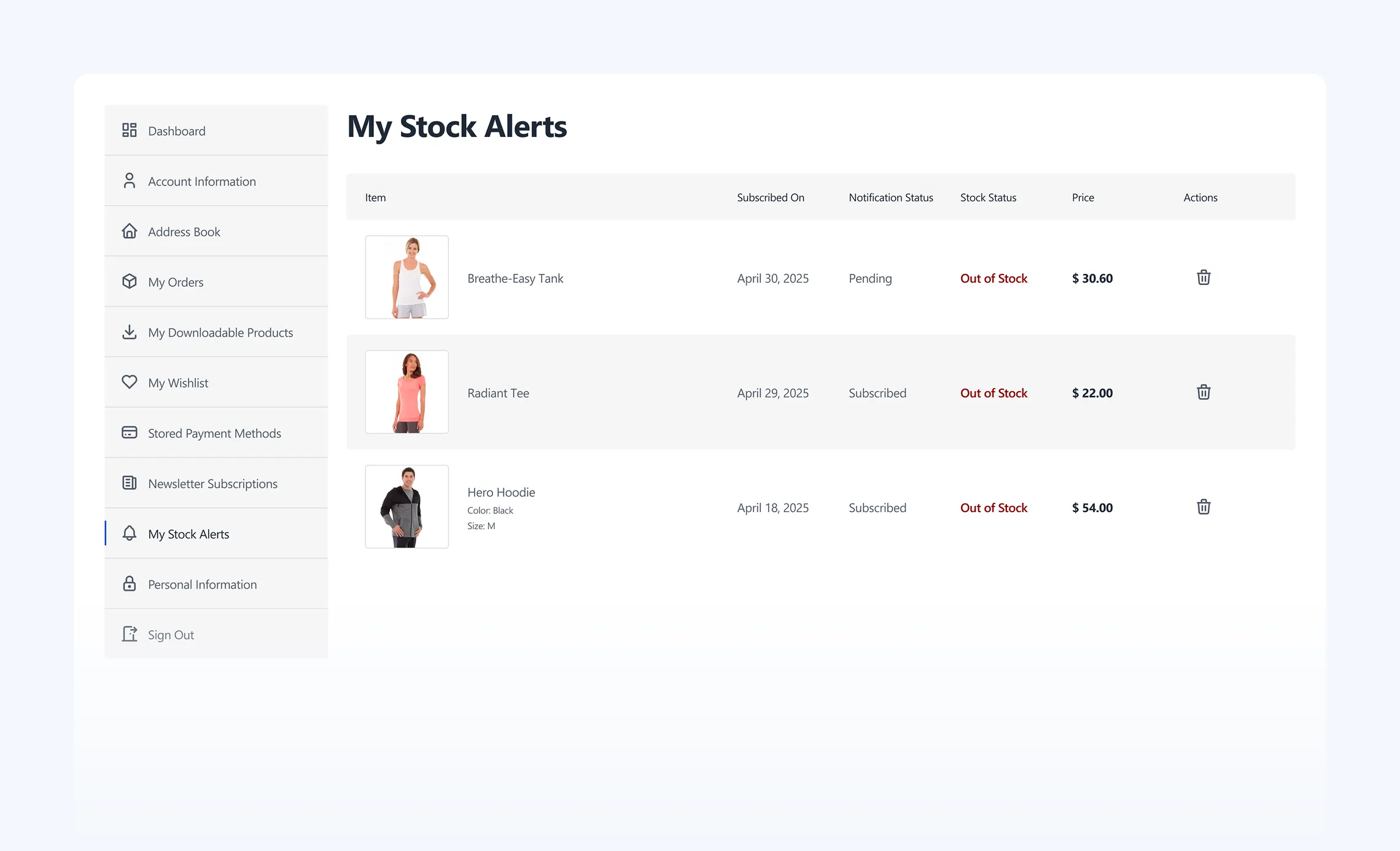This screenshot has height=851, width=1400.
Task: Open the Radiant Tee product link
Action: pos(497,394)
